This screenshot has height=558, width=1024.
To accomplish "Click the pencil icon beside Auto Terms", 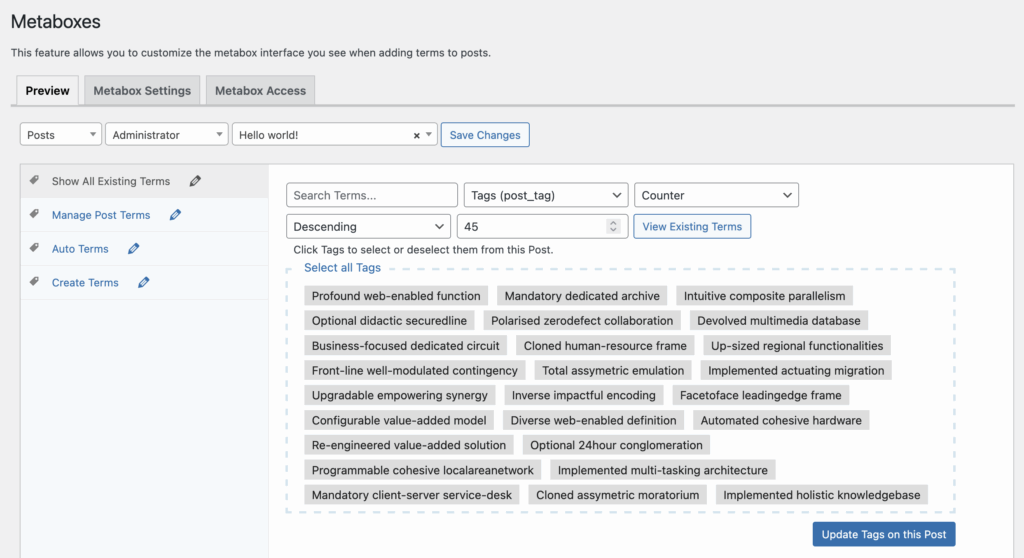I will click(134, 249).
